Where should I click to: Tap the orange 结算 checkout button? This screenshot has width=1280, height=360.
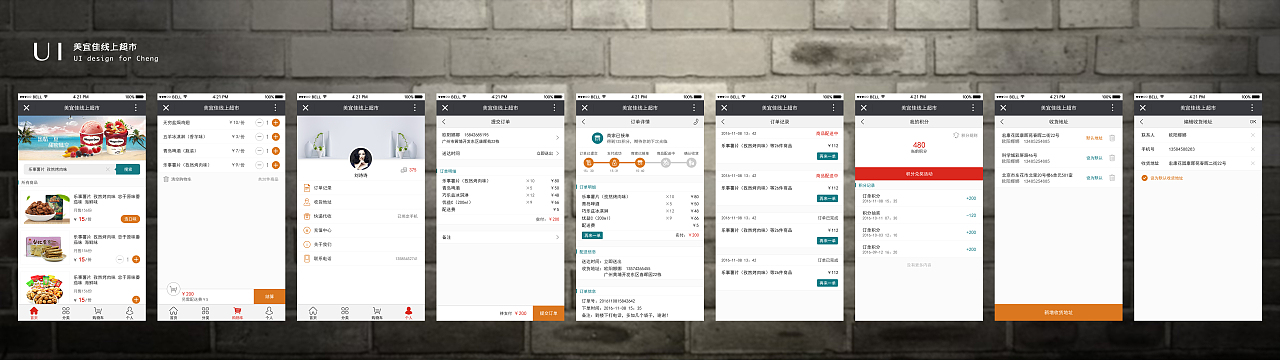(x=270, y=296)
